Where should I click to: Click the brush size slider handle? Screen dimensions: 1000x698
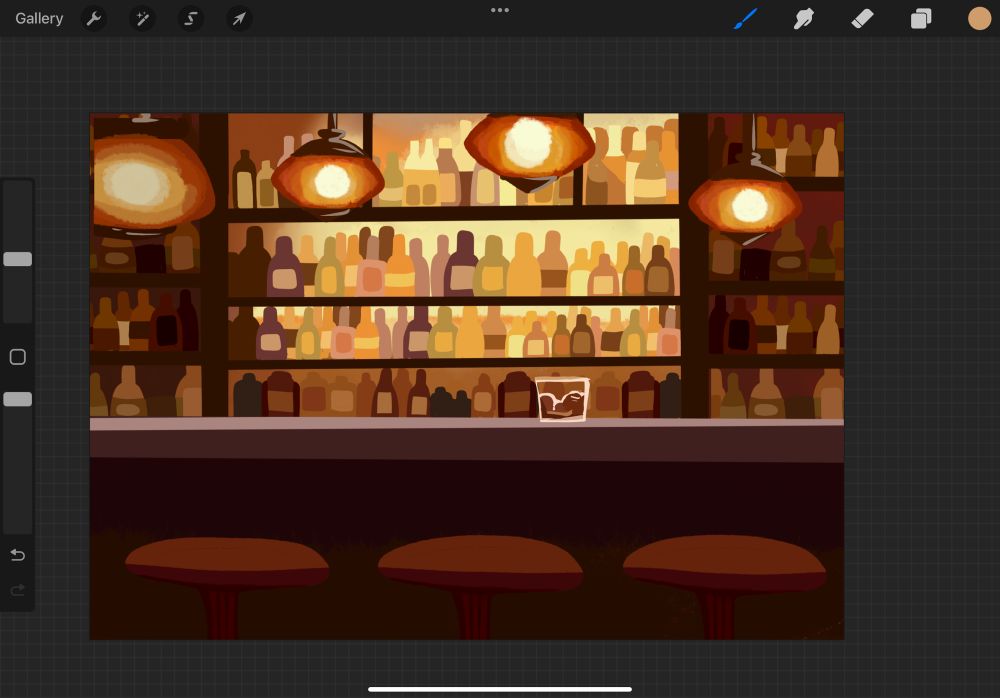click(18, 259)
